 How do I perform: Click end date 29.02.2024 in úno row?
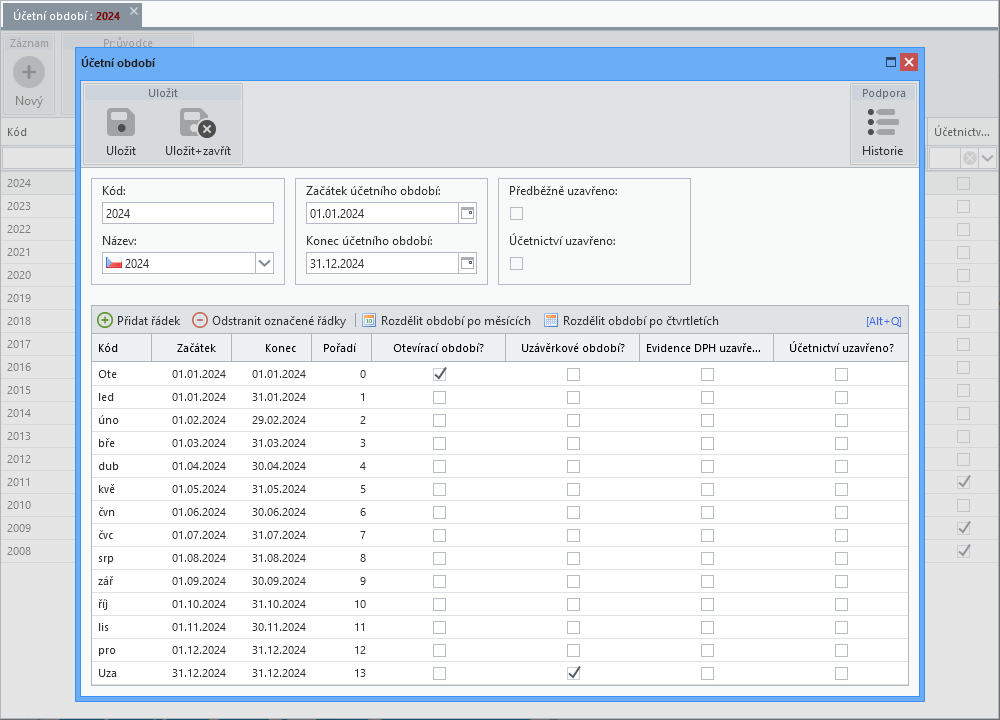(x=279, y=420)
